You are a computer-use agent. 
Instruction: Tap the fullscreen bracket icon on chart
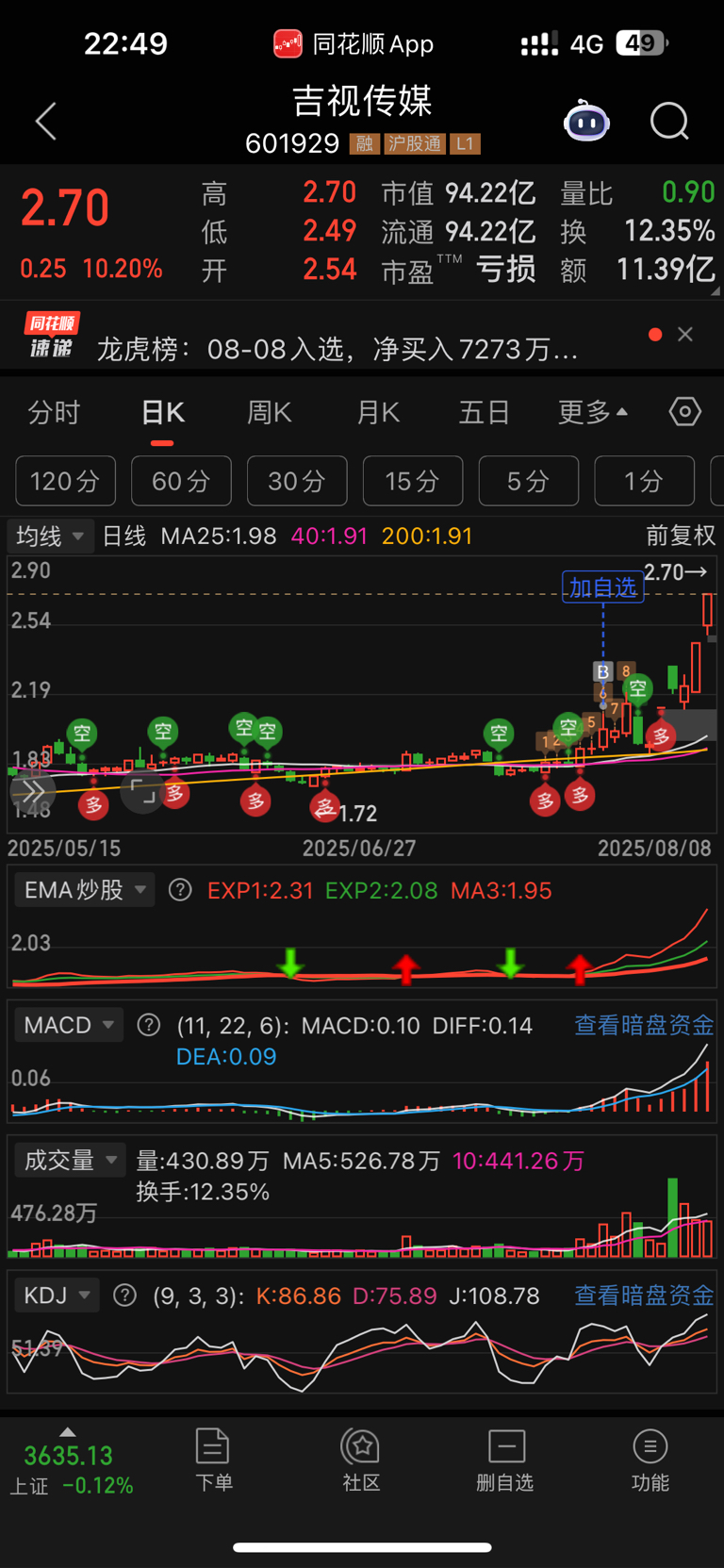[142, 793]
